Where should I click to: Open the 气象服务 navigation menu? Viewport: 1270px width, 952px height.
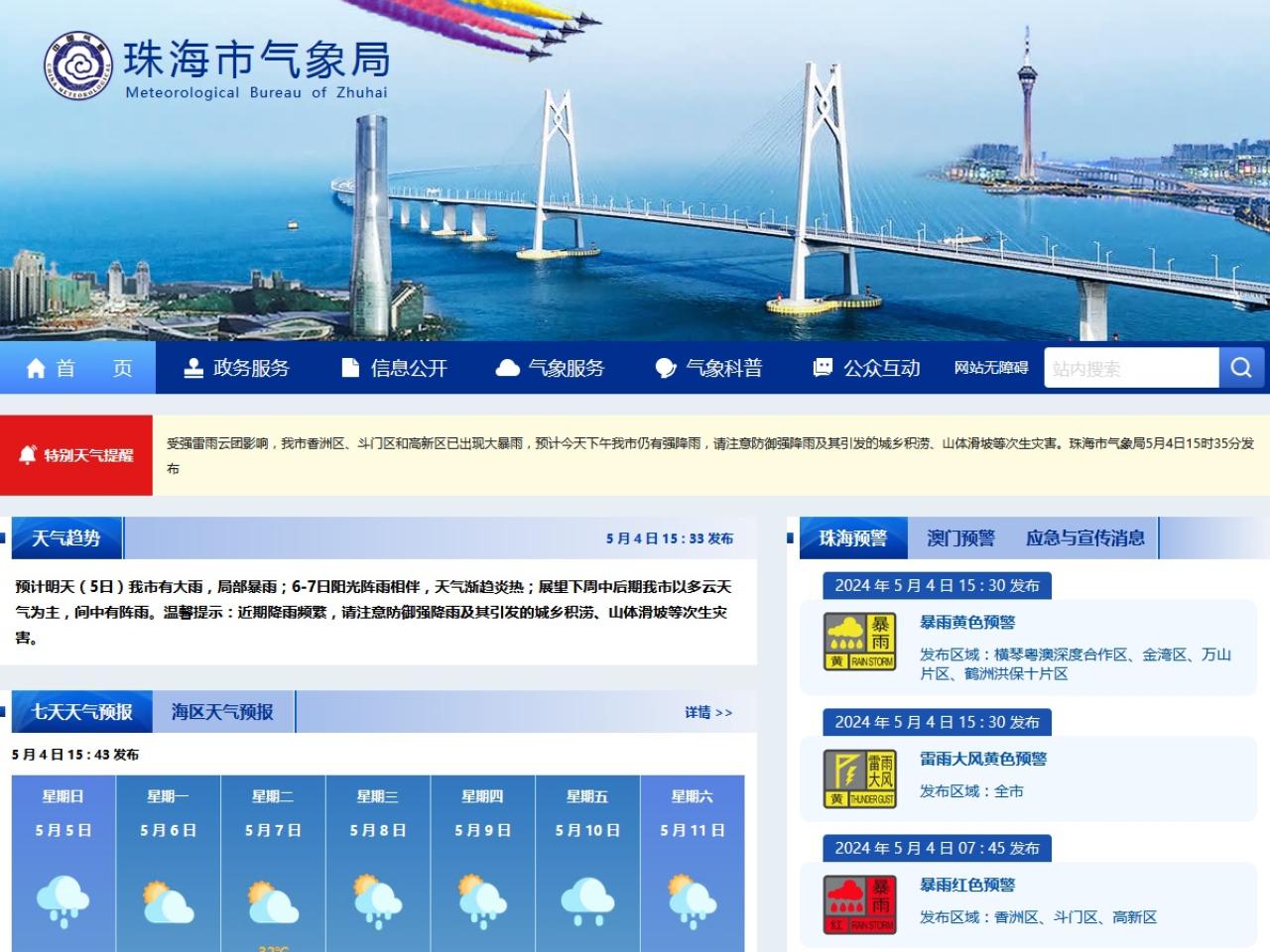[x=552, y=369]
